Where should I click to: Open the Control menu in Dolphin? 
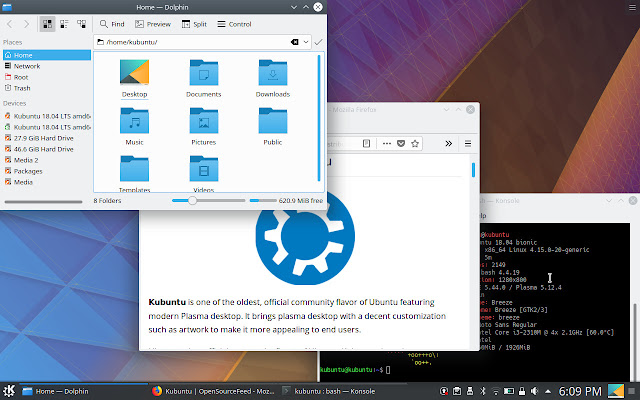pos(234,24)
